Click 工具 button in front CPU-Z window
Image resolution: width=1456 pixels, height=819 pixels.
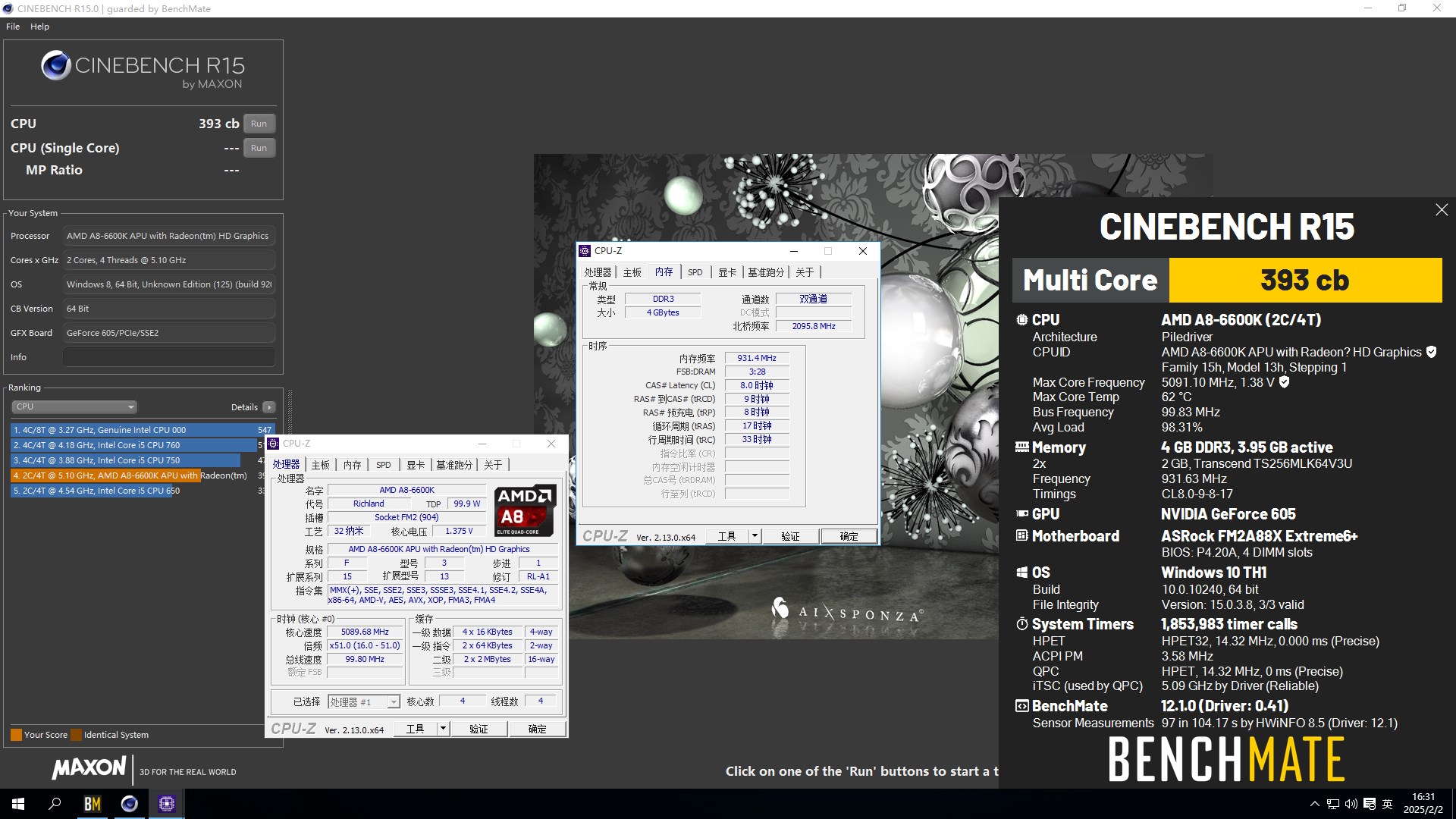click(416, 729)
